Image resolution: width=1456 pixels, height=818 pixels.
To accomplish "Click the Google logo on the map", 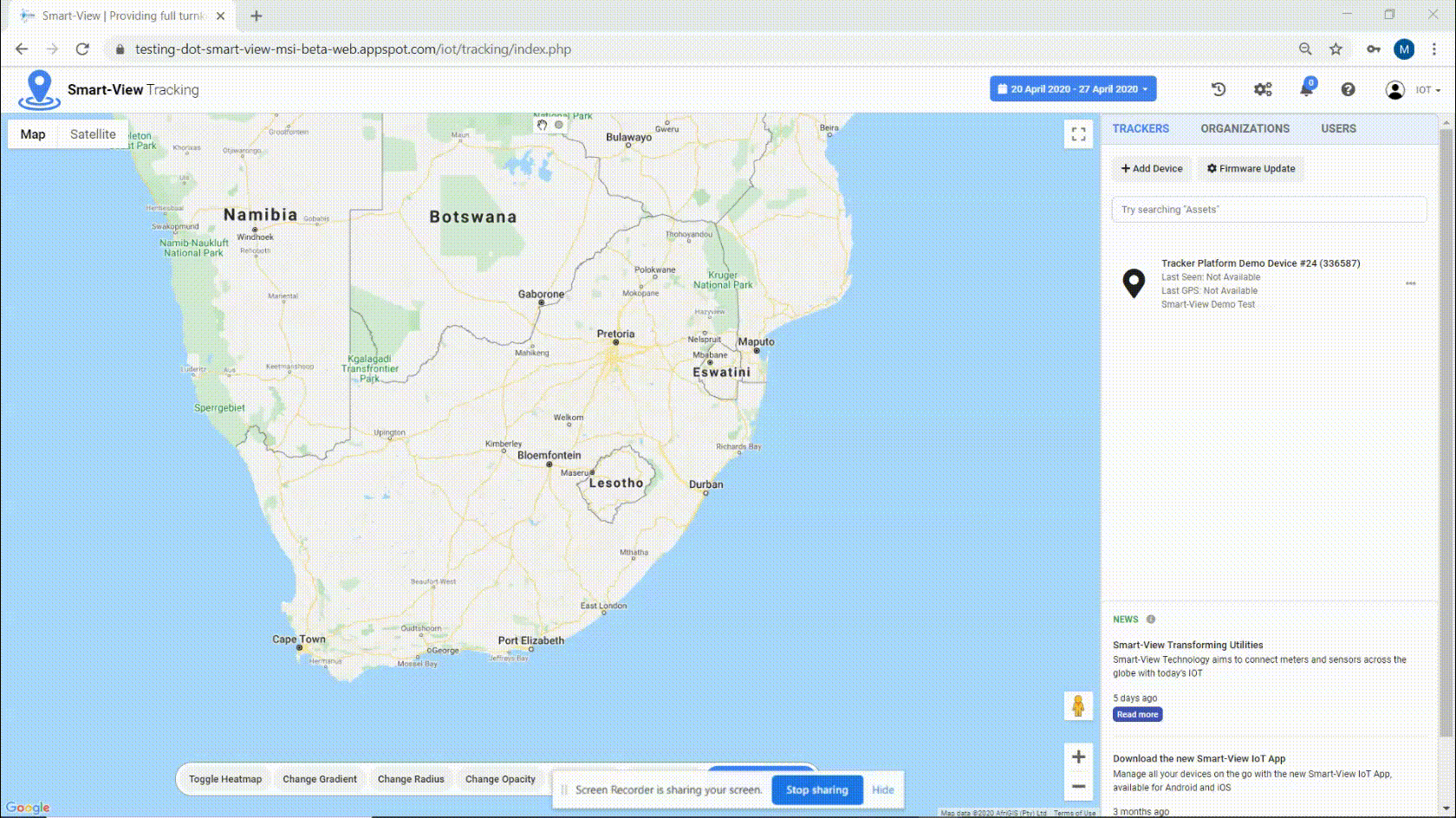I will 28,808.
